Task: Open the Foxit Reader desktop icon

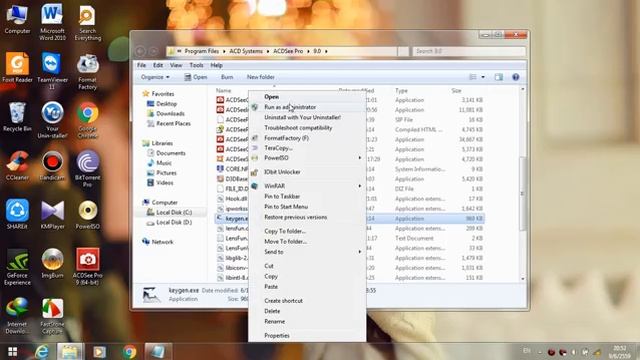Action: (17, 67)
